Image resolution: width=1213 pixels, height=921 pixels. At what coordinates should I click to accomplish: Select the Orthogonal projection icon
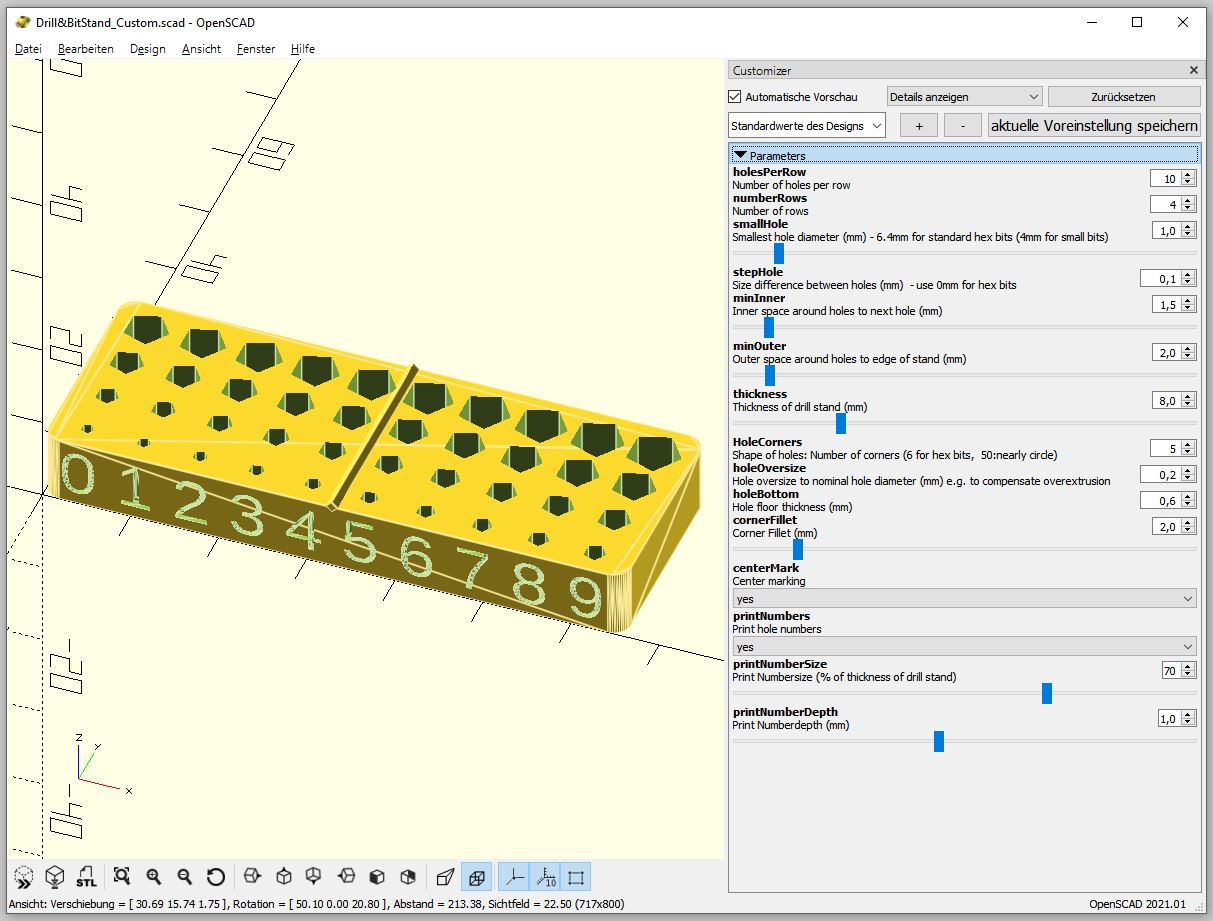(x=476, y=877)
